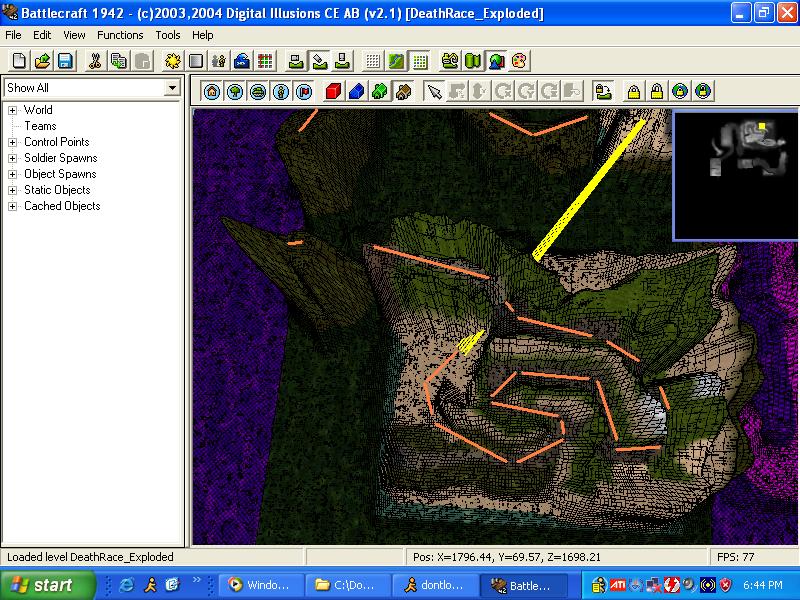Click the plain white grid toolbar icon
The image size is (800, 600).
coord(373,61)
